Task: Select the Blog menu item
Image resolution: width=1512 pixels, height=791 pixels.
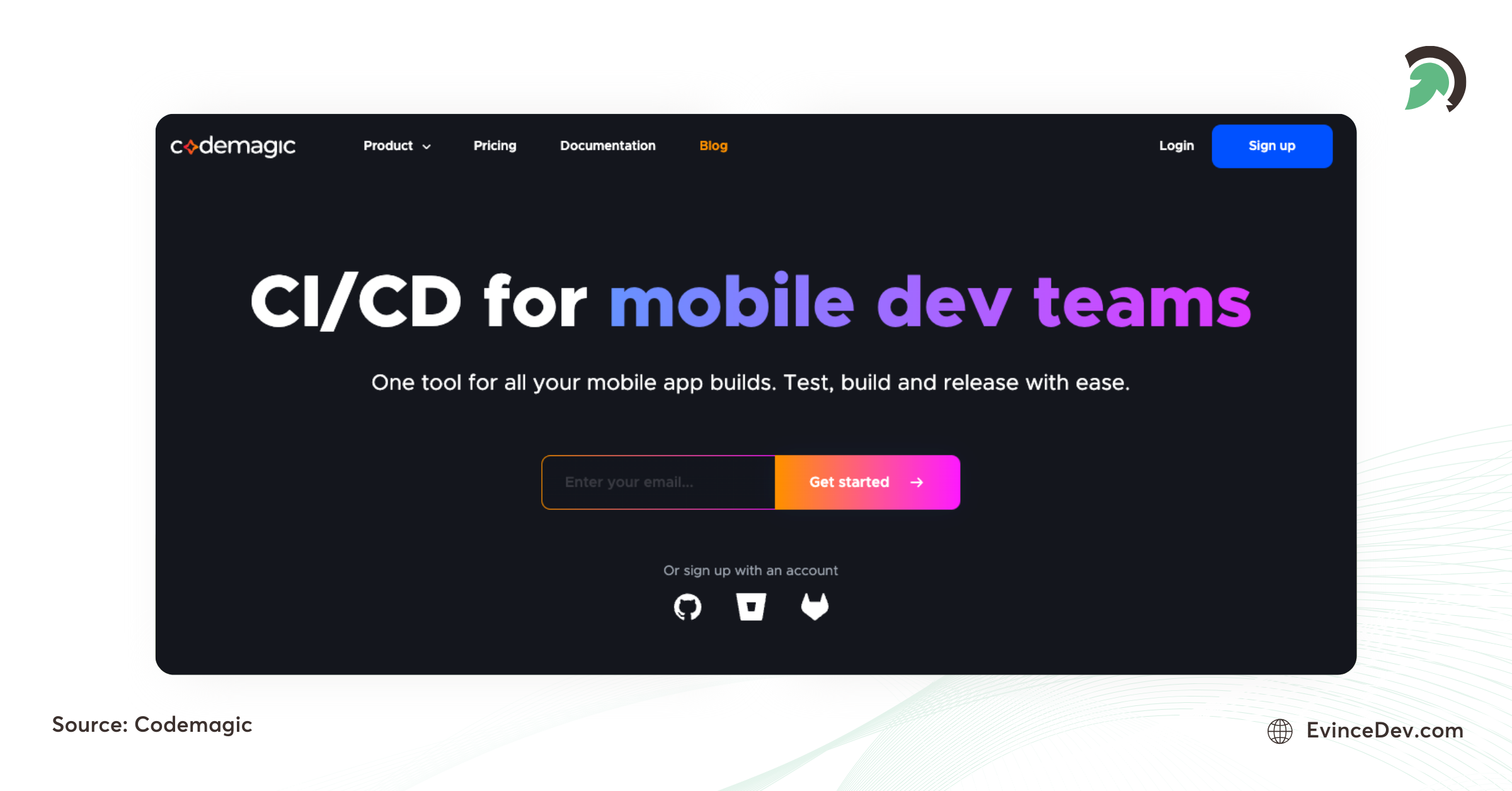Action: (714, 145)
